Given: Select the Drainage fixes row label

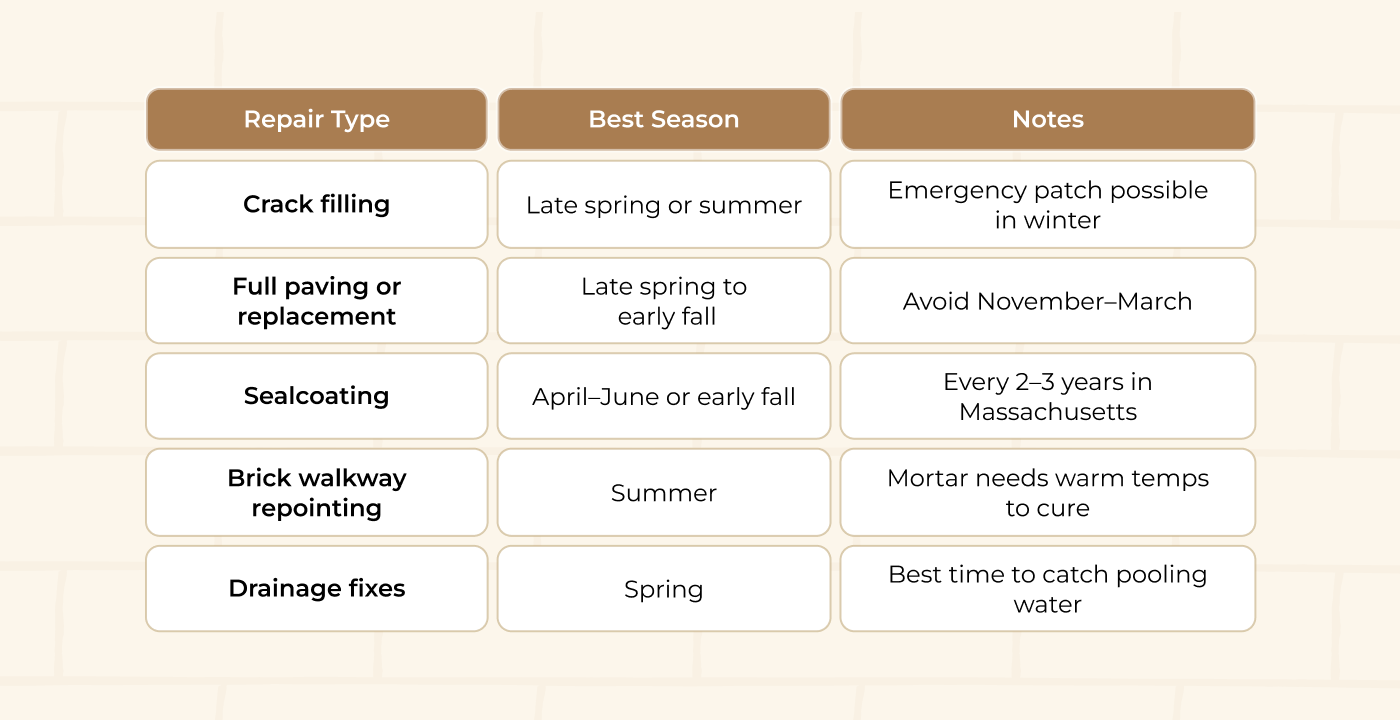Looking at the screenshot, I should pos(316,588).
